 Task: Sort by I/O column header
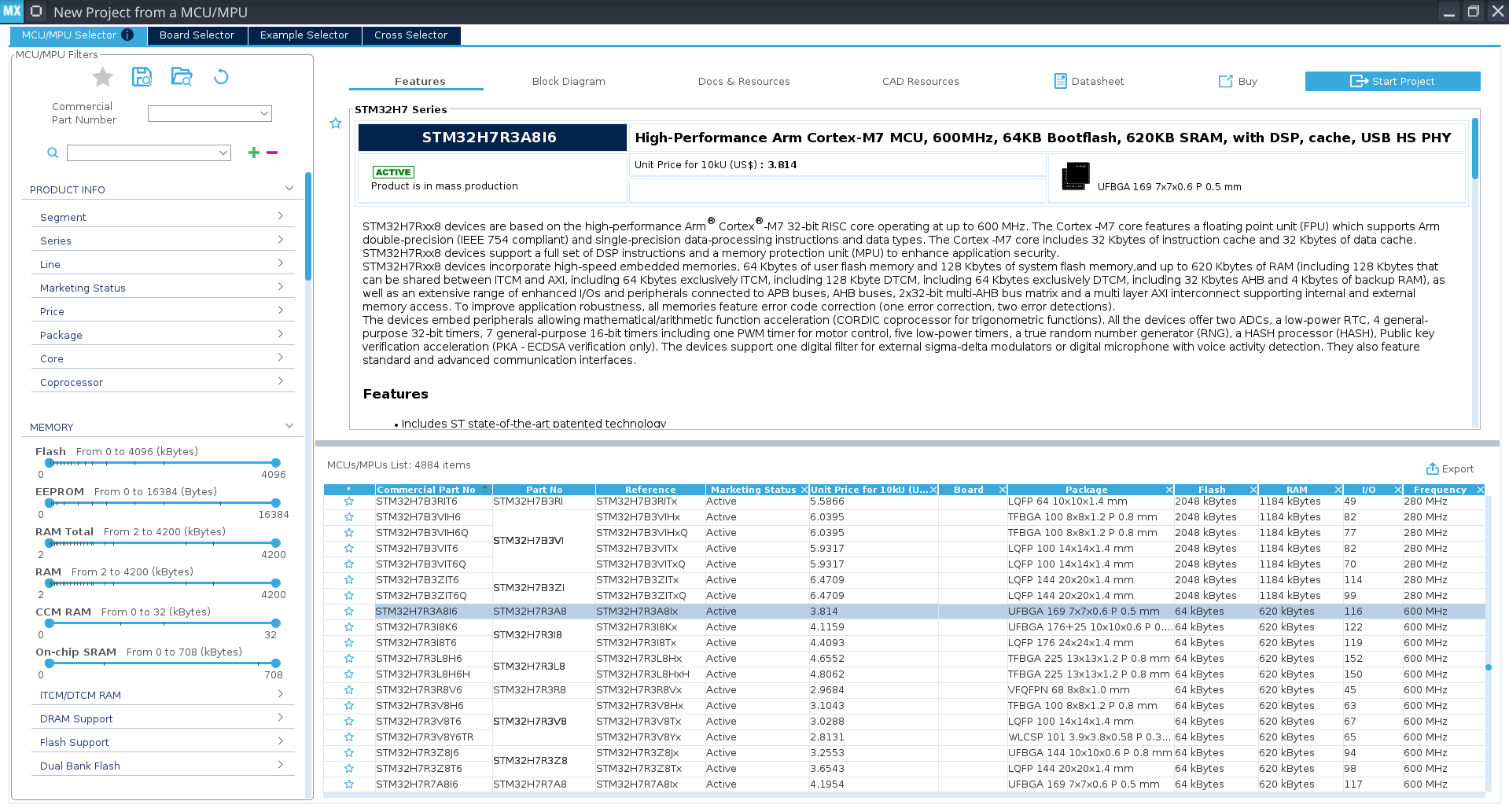pos(1368,490)
